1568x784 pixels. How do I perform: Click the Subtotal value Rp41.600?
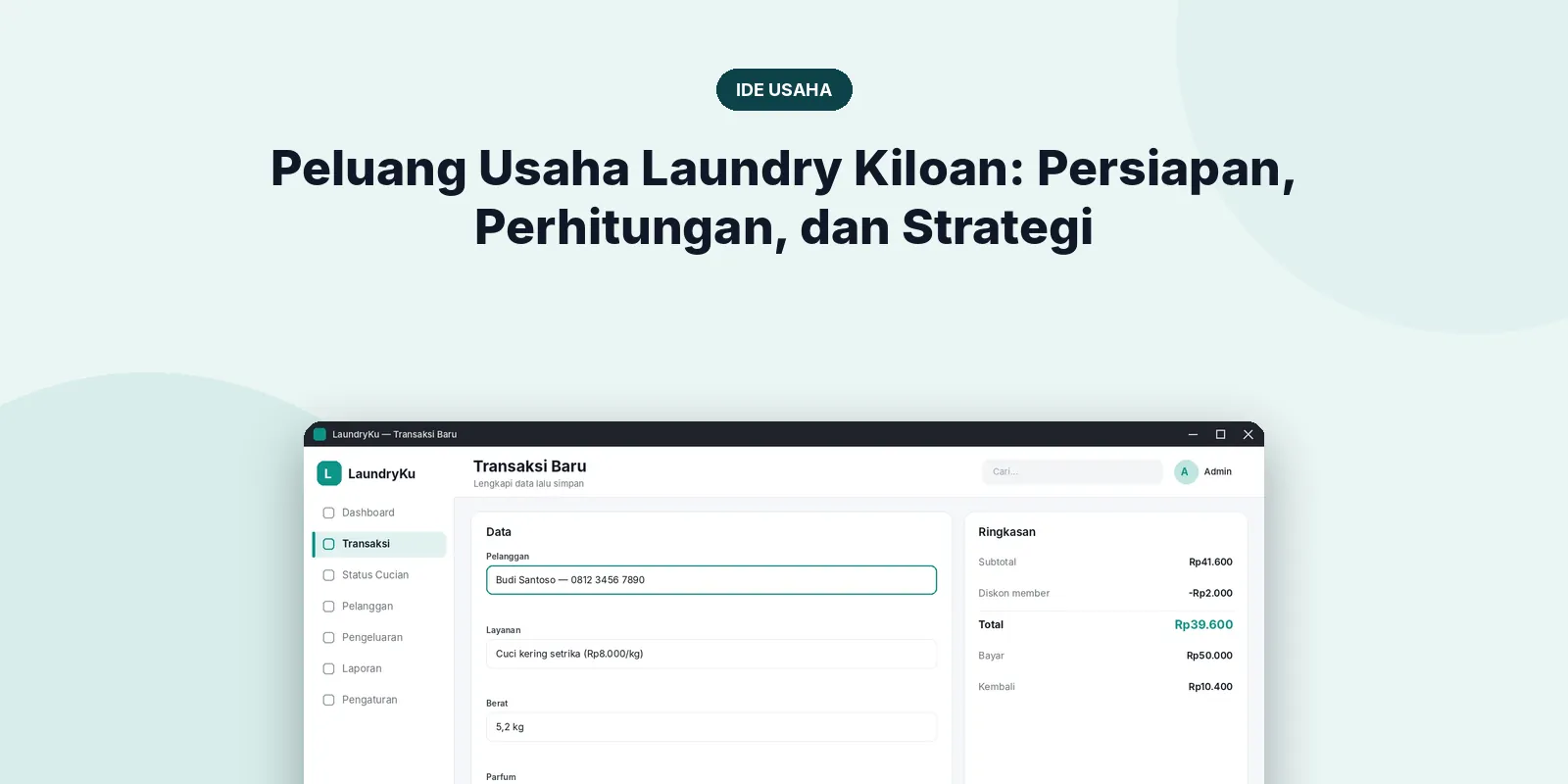click(x=1210, y=562)
